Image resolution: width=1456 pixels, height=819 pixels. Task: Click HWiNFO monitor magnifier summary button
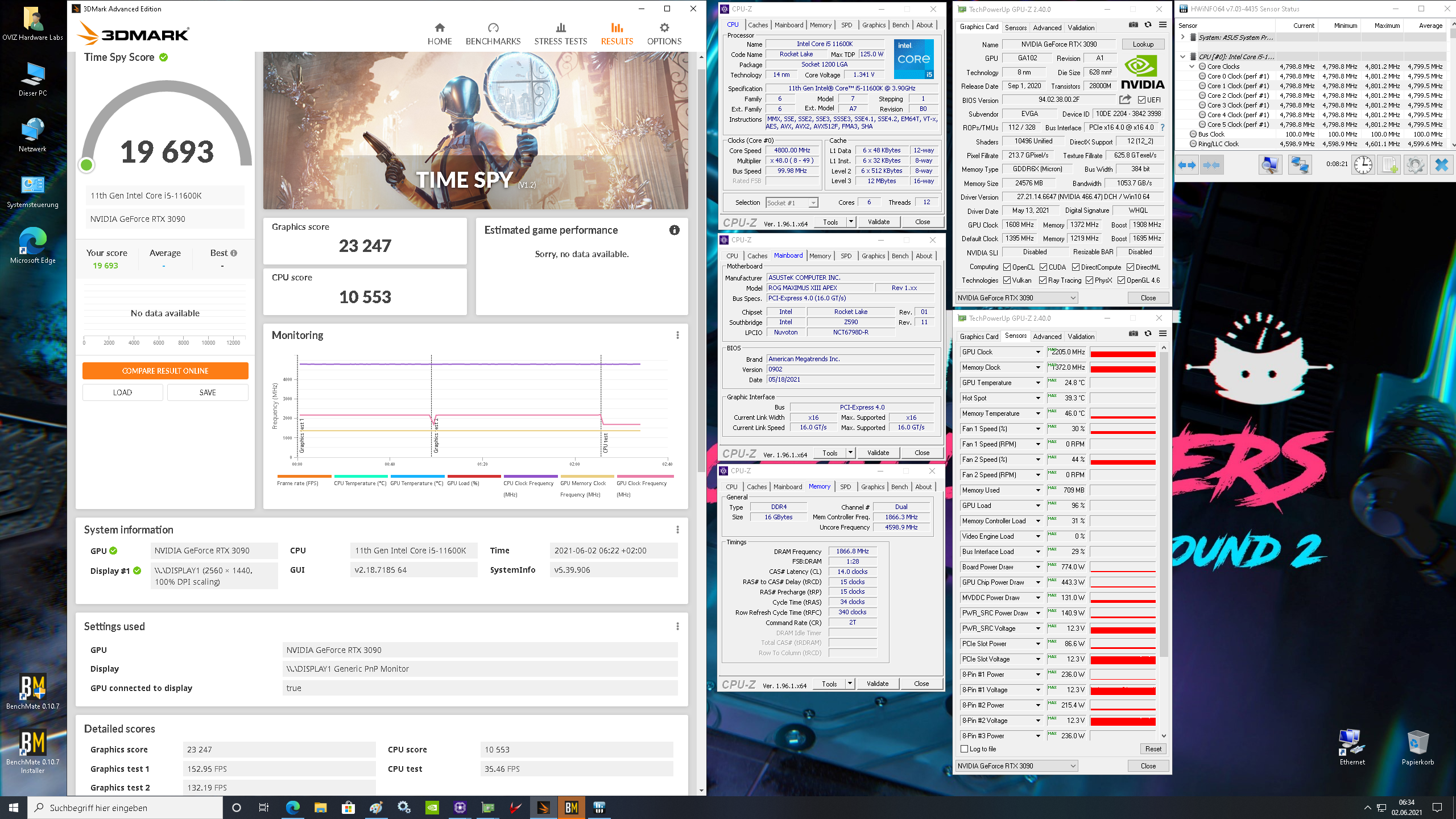(1270, 165)
